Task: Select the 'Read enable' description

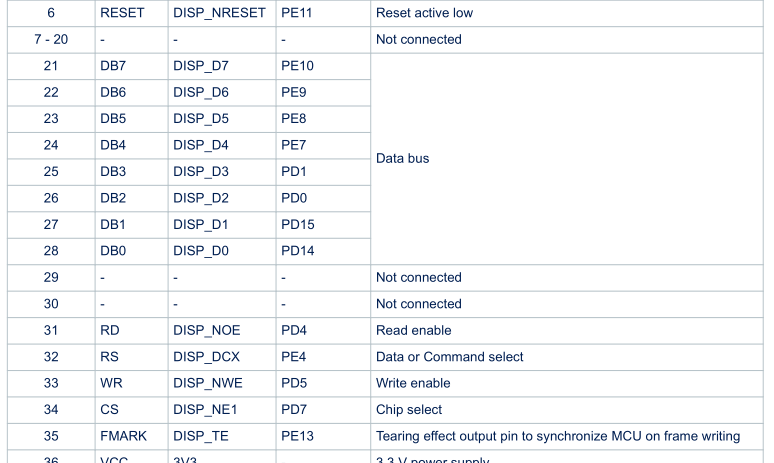Action: pyautogui.click(x=414, y=331)
